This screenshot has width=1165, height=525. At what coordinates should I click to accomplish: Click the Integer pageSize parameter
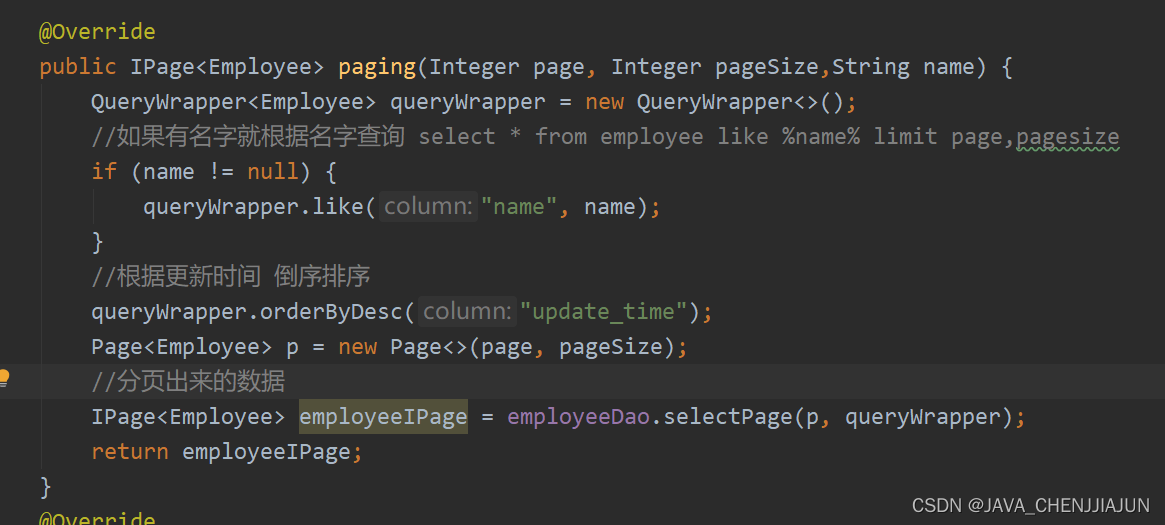[715, 68]
